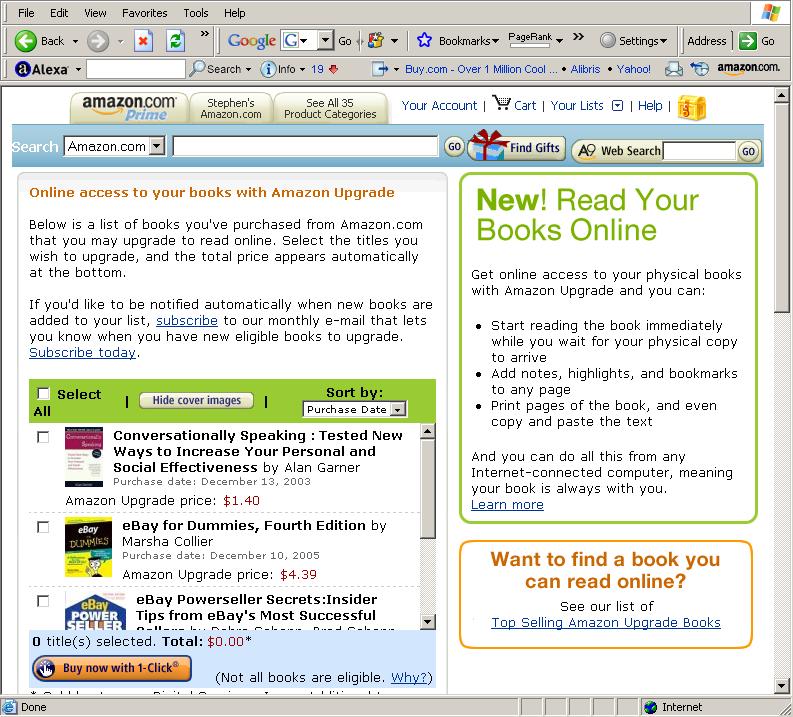The image size is (793, 717).
Task: Expand the browser toolbar overflow chevron
Action: (x=204, y=33)
